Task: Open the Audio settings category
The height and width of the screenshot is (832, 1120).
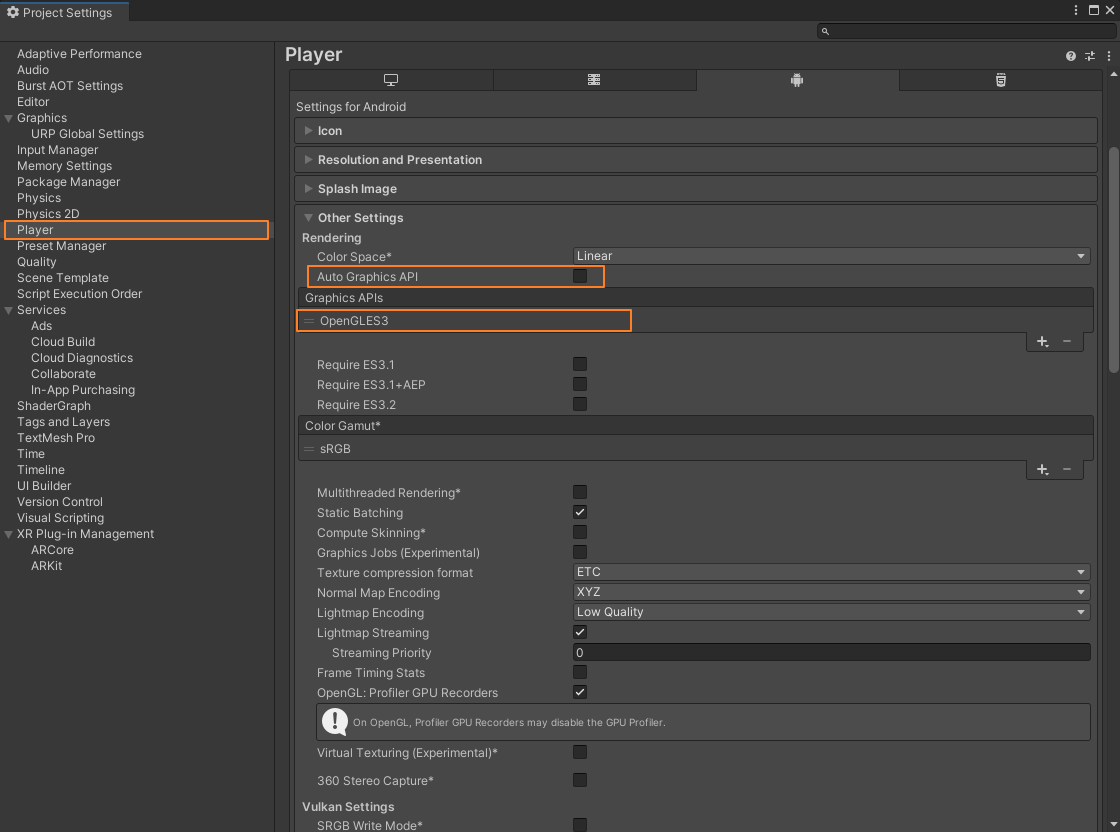Action: pyautogui.click(x=33, y=70)
